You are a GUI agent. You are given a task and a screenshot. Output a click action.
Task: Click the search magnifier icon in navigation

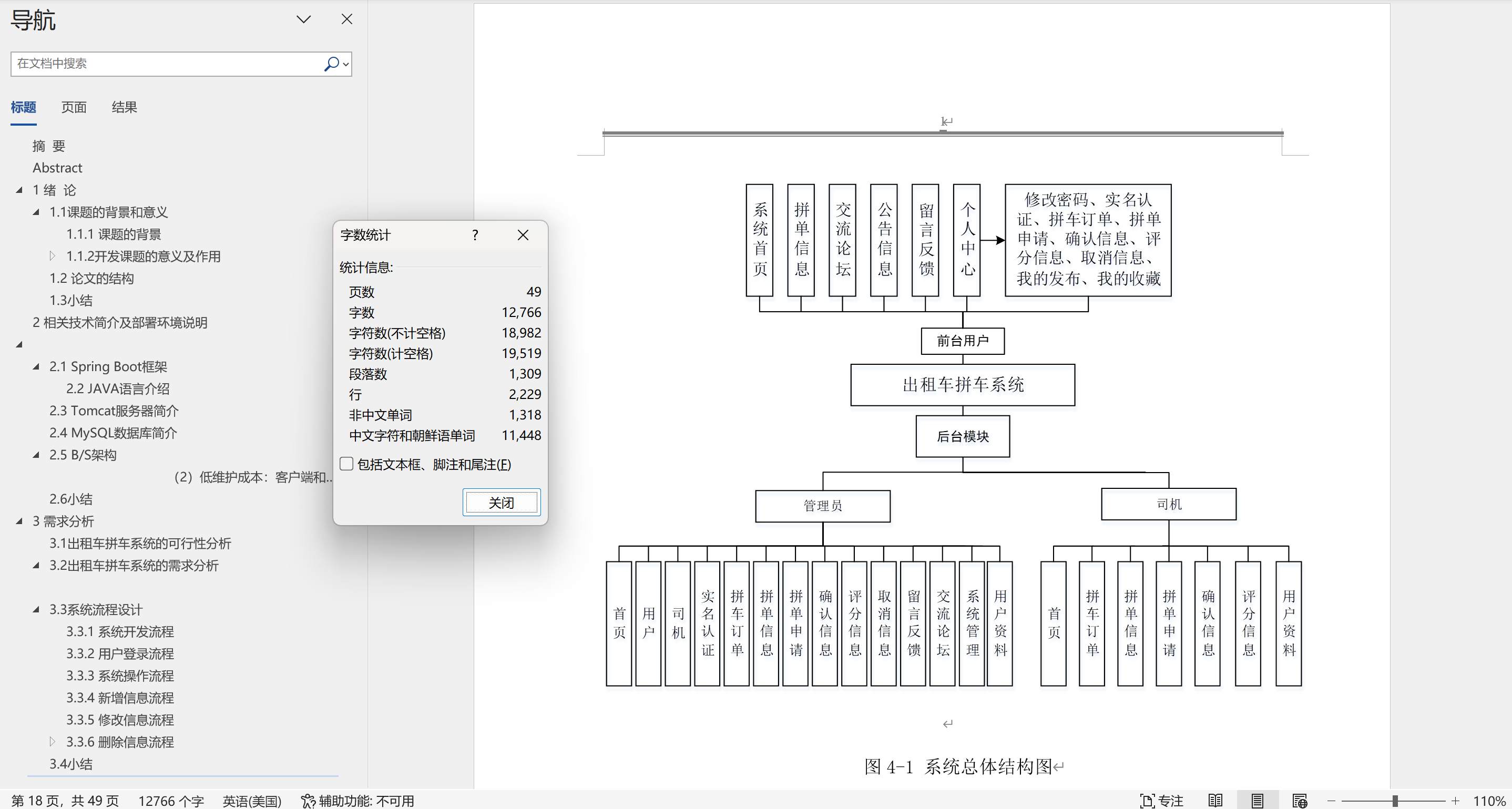click(332, 64)
